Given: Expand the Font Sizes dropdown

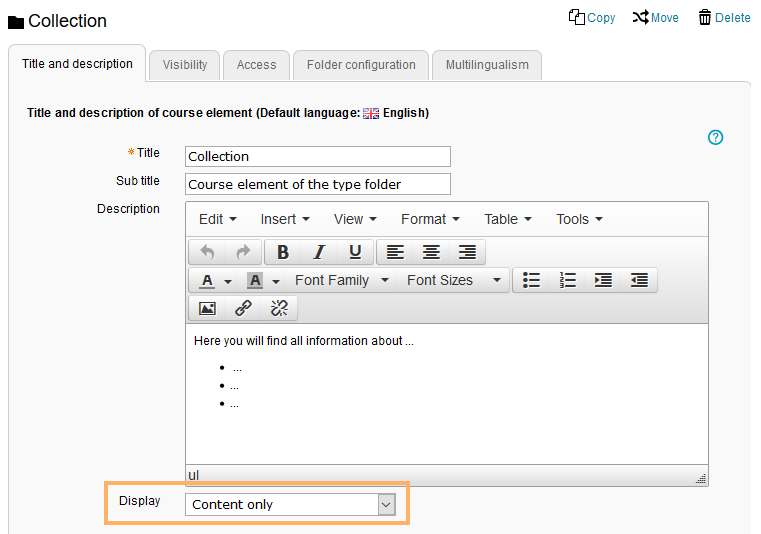Looking at the screenshot, I should point(453,280).
